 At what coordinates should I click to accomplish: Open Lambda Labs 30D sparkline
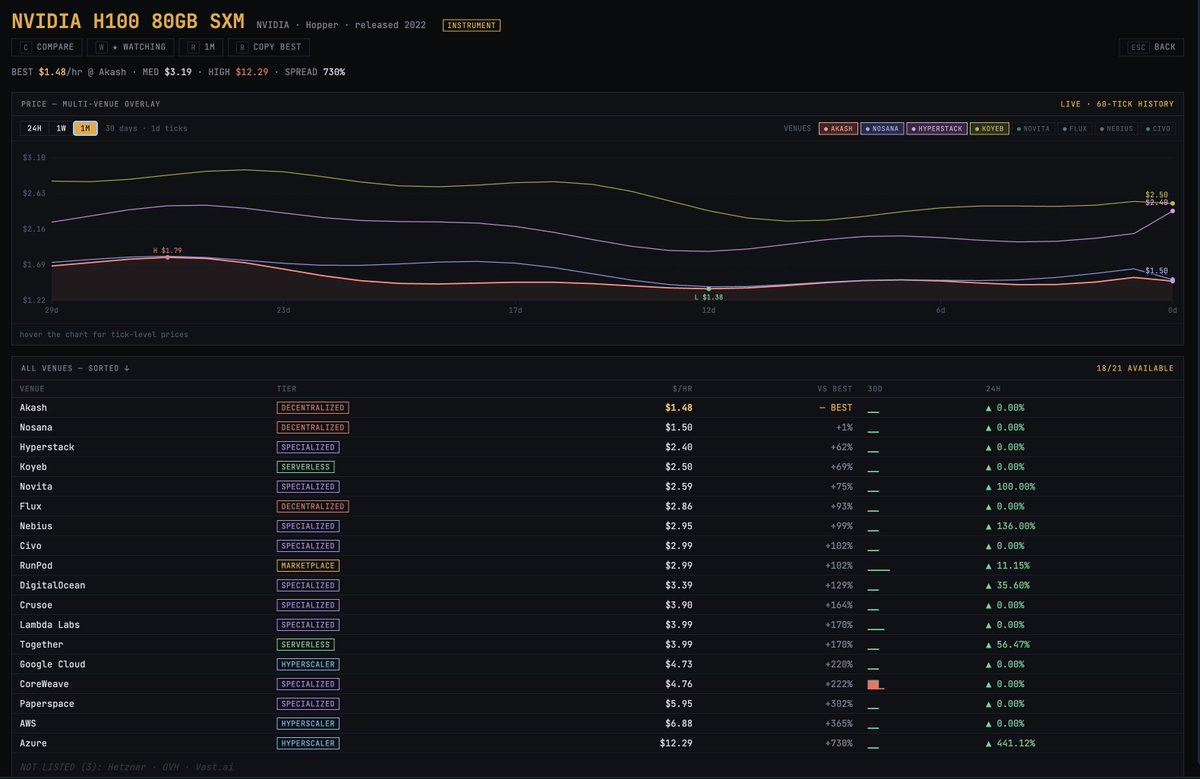tap(876, 628)
